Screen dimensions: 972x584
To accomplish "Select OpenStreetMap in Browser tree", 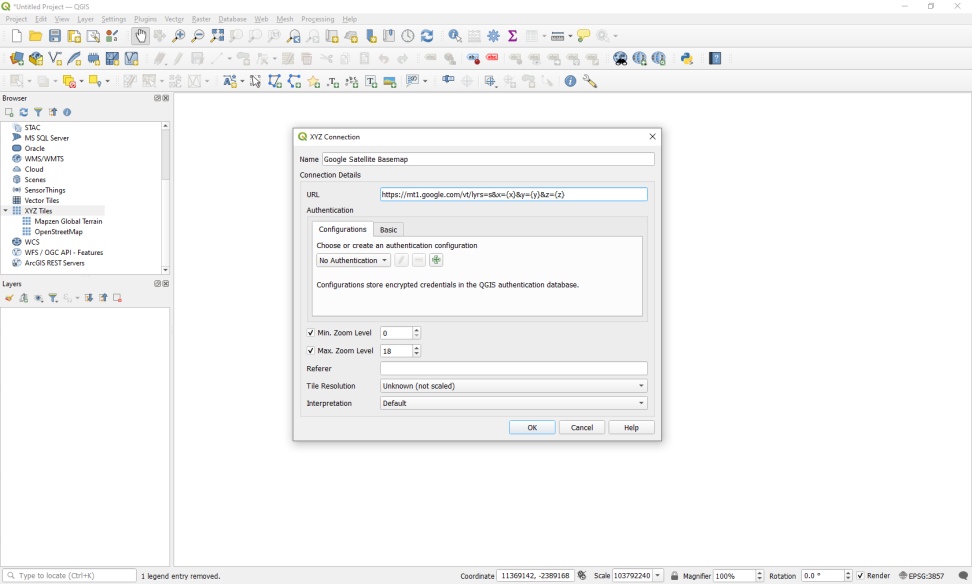I will [x=58, y=232].
